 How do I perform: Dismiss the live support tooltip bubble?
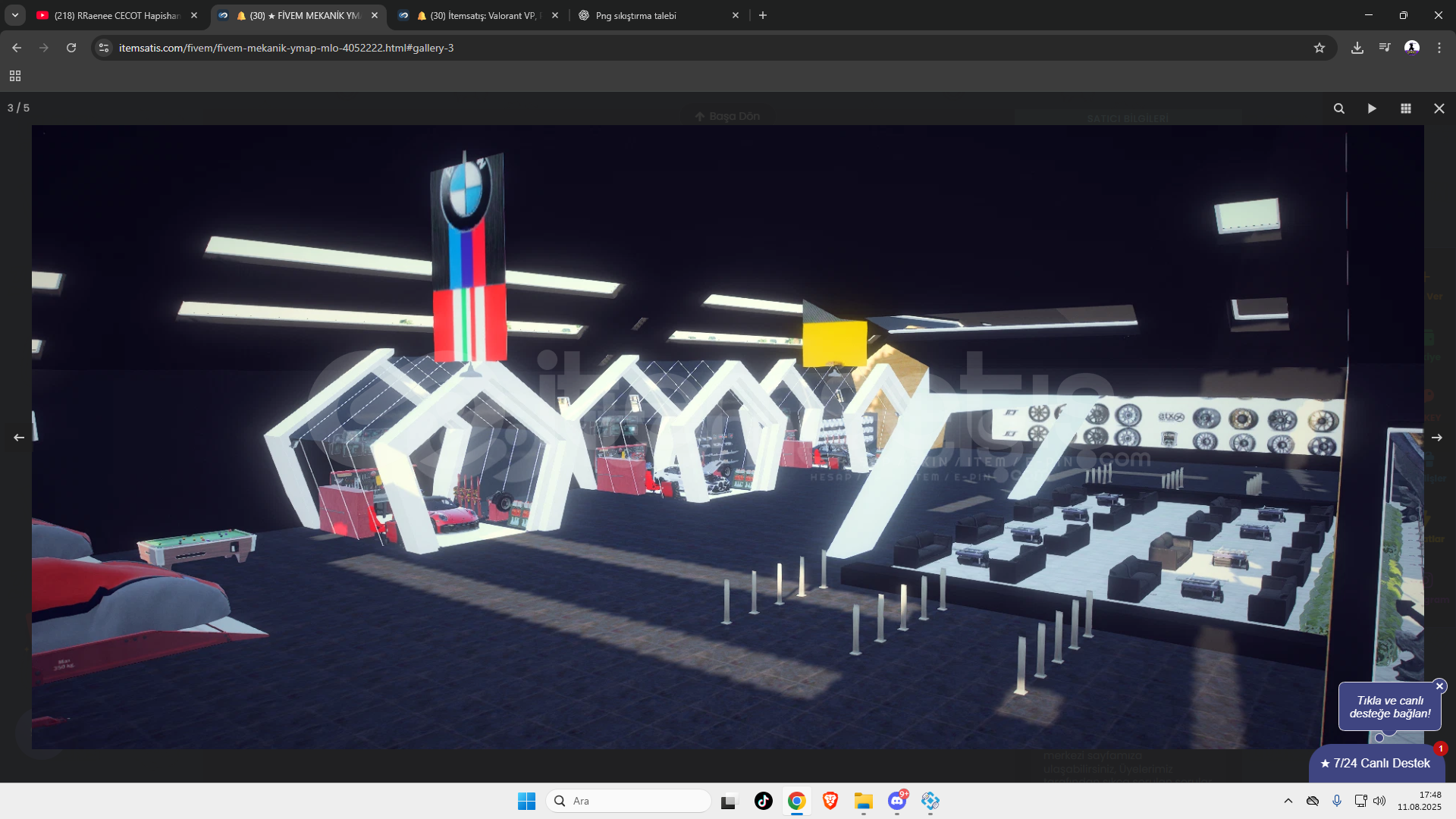1439,686
